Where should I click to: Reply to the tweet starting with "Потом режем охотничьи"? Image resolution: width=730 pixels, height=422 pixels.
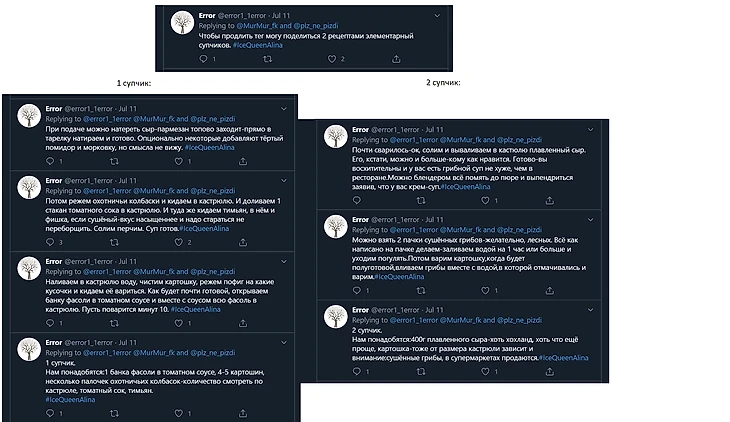49,241
